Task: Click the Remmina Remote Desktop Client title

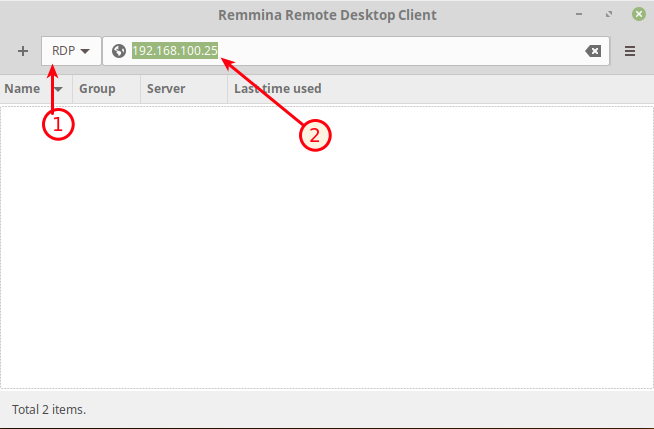Action: click(x=327, y=15)
